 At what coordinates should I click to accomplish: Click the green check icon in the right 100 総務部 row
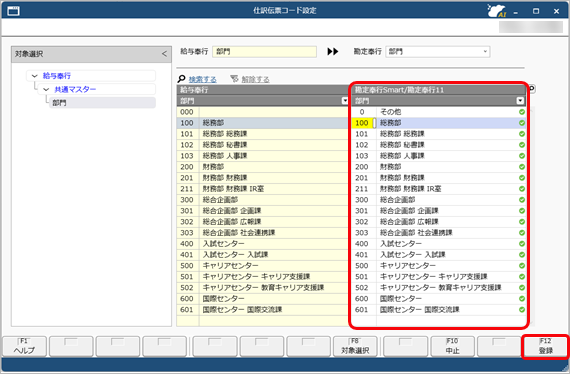click(x=522, y=123)
